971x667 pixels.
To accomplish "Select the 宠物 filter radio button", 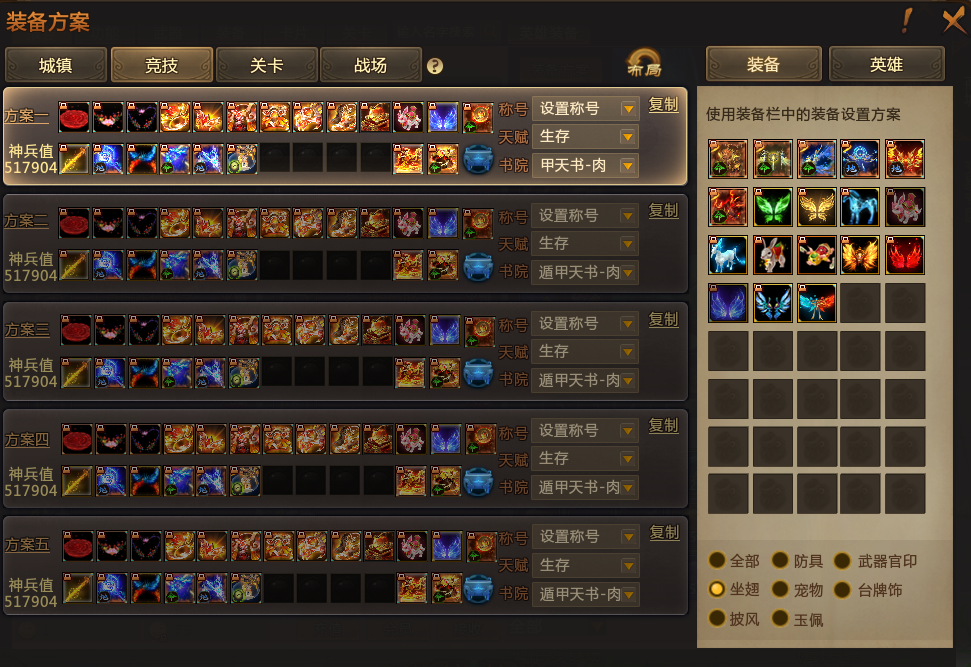I will (780, 590).
